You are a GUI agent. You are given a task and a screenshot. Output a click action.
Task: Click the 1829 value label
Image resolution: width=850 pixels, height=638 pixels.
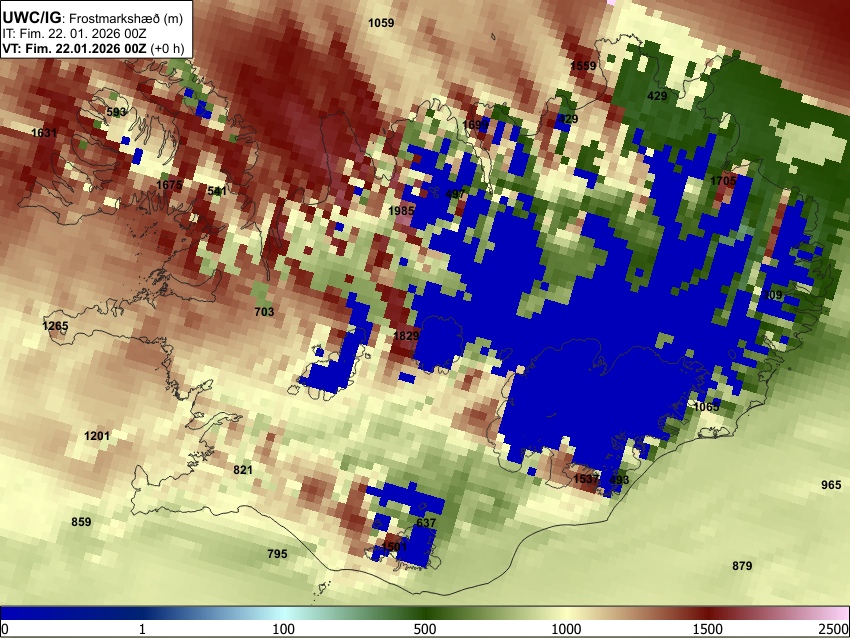[406, 336]
